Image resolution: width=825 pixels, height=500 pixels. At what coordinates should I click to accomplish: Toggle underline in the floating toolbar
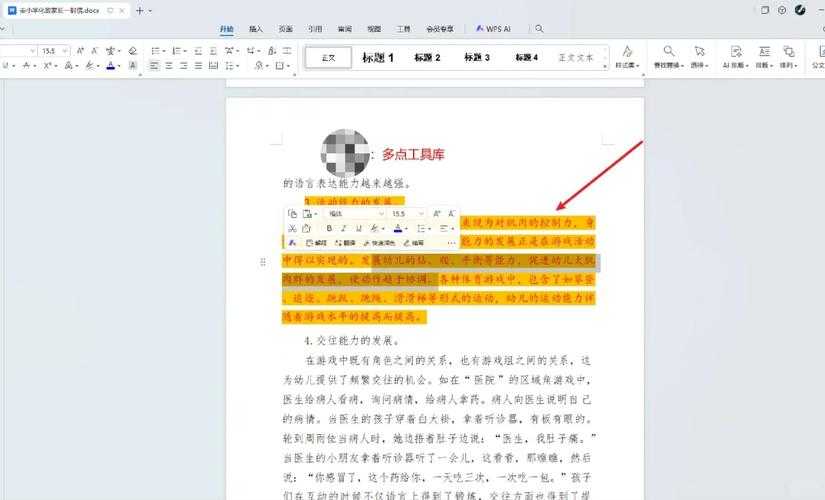(x=358, y=228)
